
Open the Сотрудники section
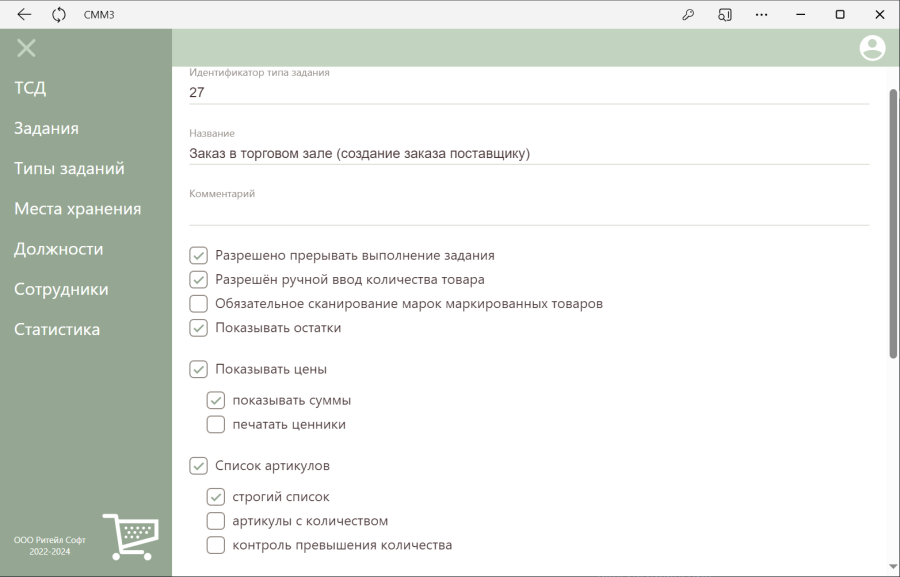(x=61, y=289)
